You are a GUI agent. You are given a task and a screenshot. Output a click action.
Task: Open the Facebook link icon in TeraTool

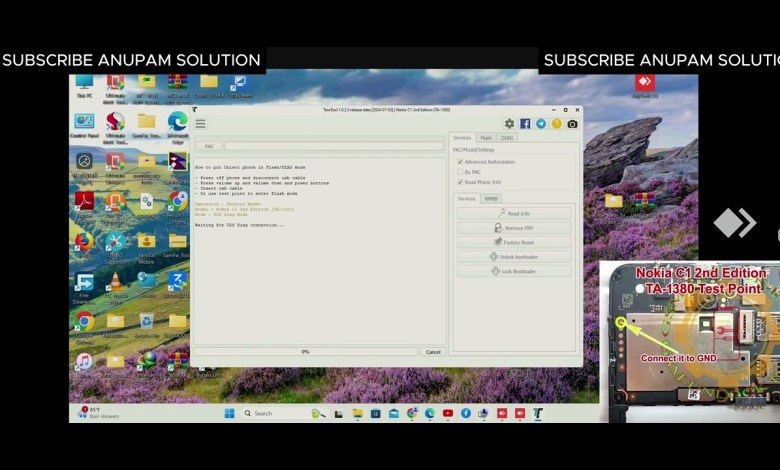click(x=525, y=123)
